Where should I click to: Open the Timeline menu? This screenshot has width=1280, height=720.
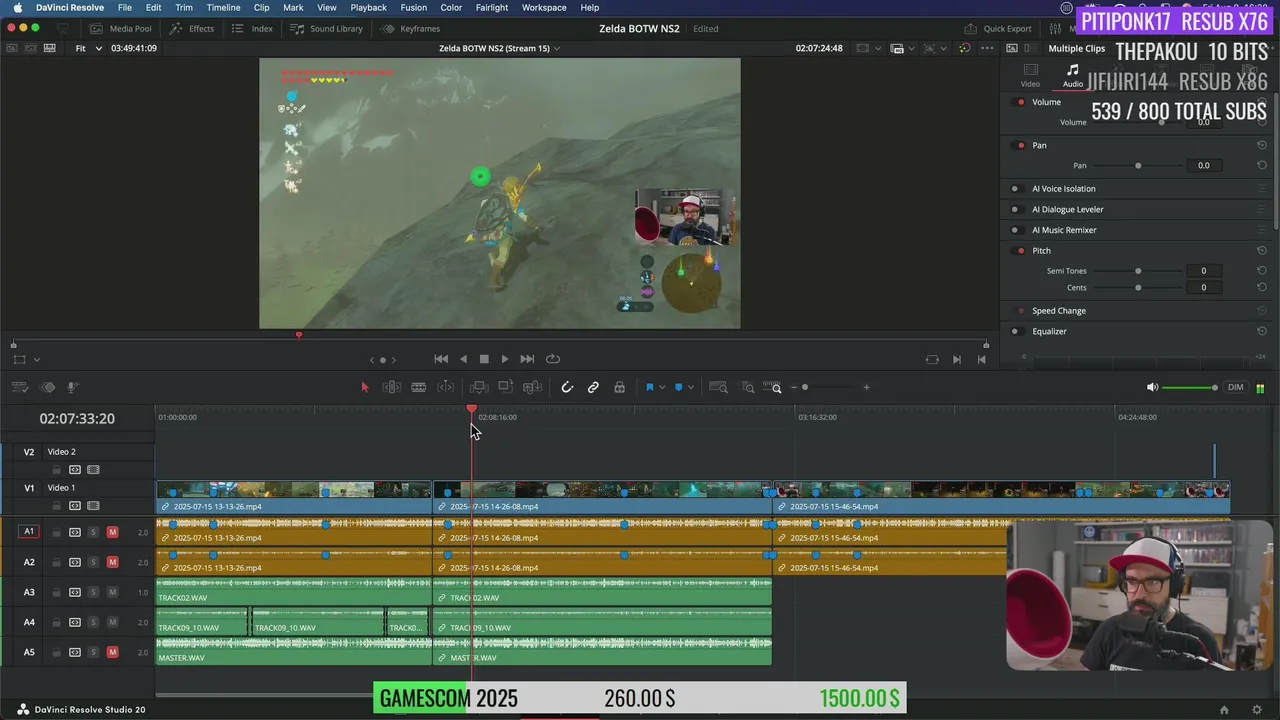[223, 7]
